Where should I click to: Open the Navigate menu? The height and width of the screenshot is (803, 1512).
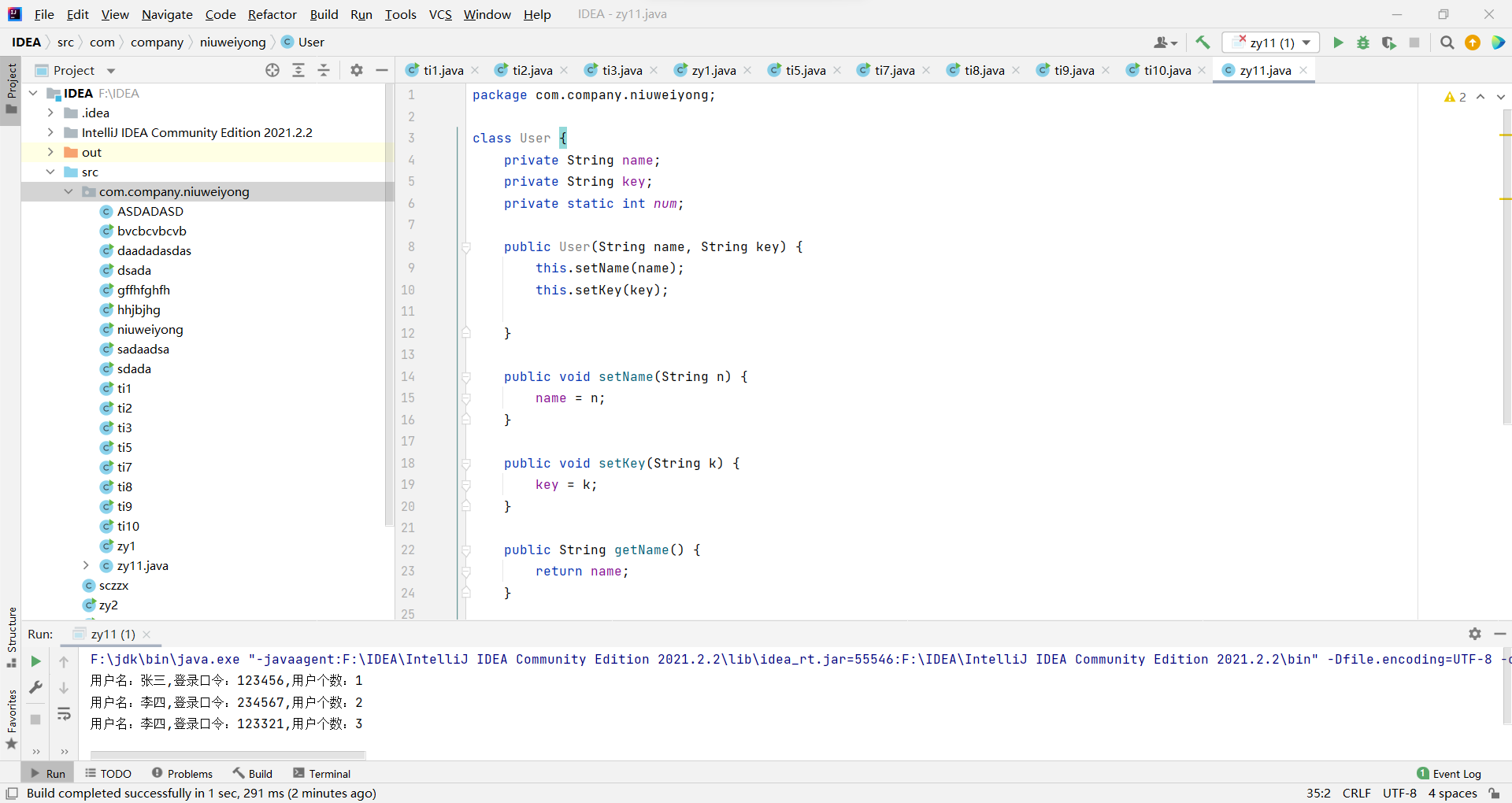[x=167, y=14]
